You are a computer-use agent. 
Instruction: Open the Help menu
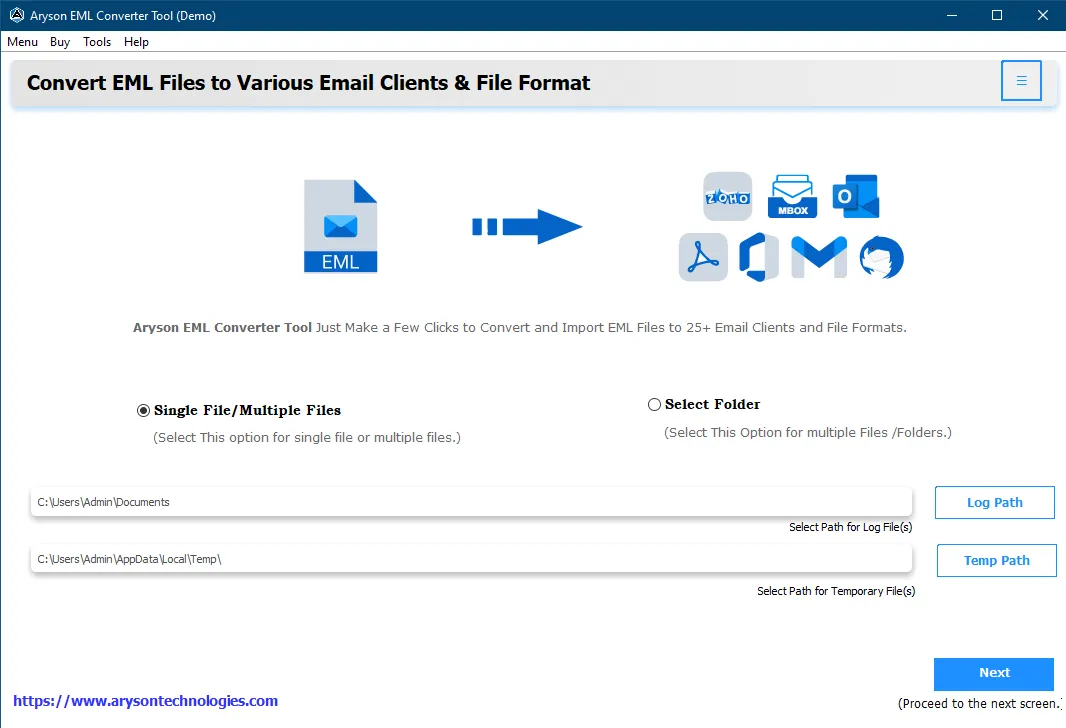(x=136, y=41)
